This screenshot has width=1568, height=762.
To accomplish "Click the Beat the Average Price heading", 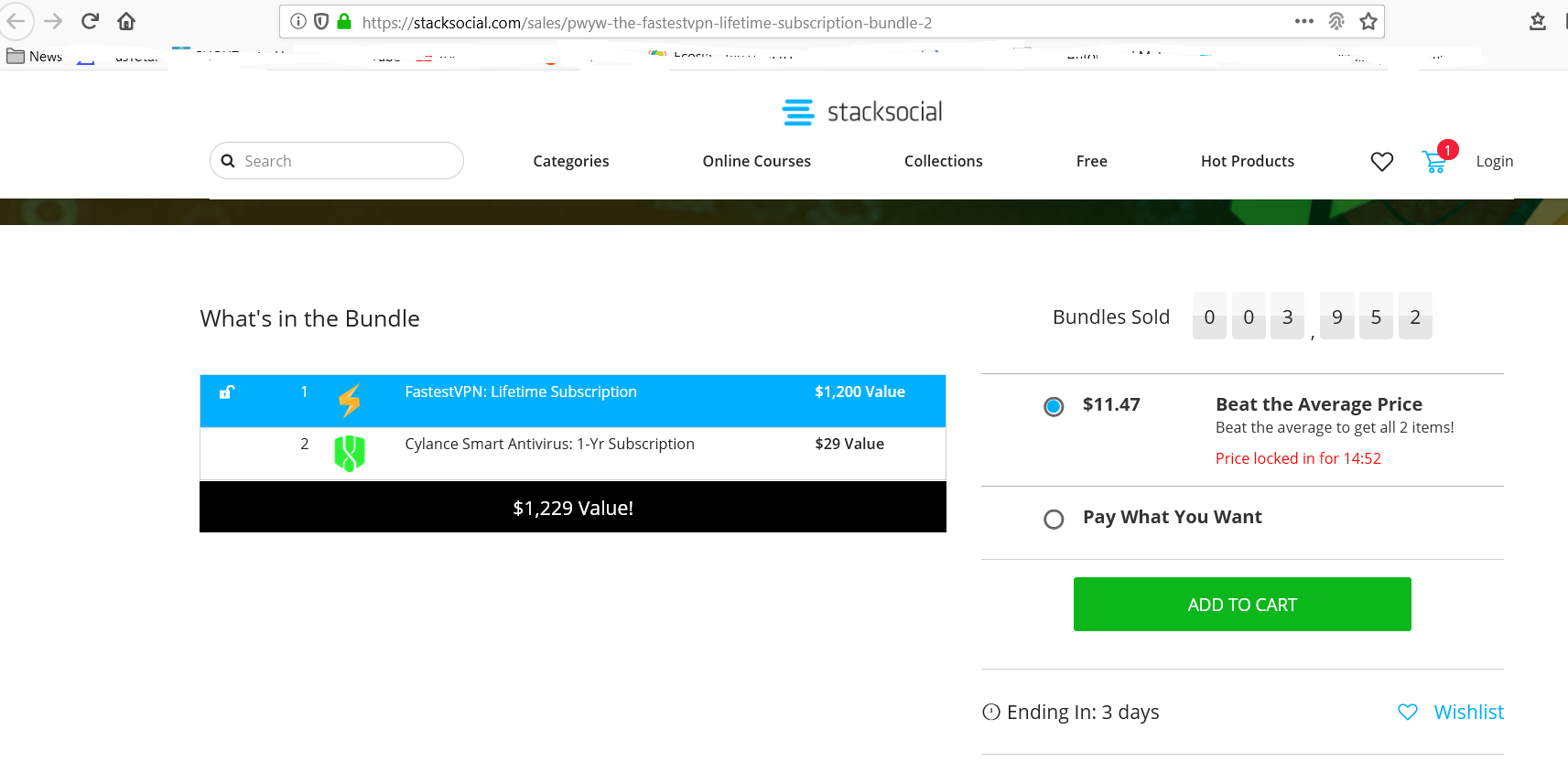I will pos(1319,404).
